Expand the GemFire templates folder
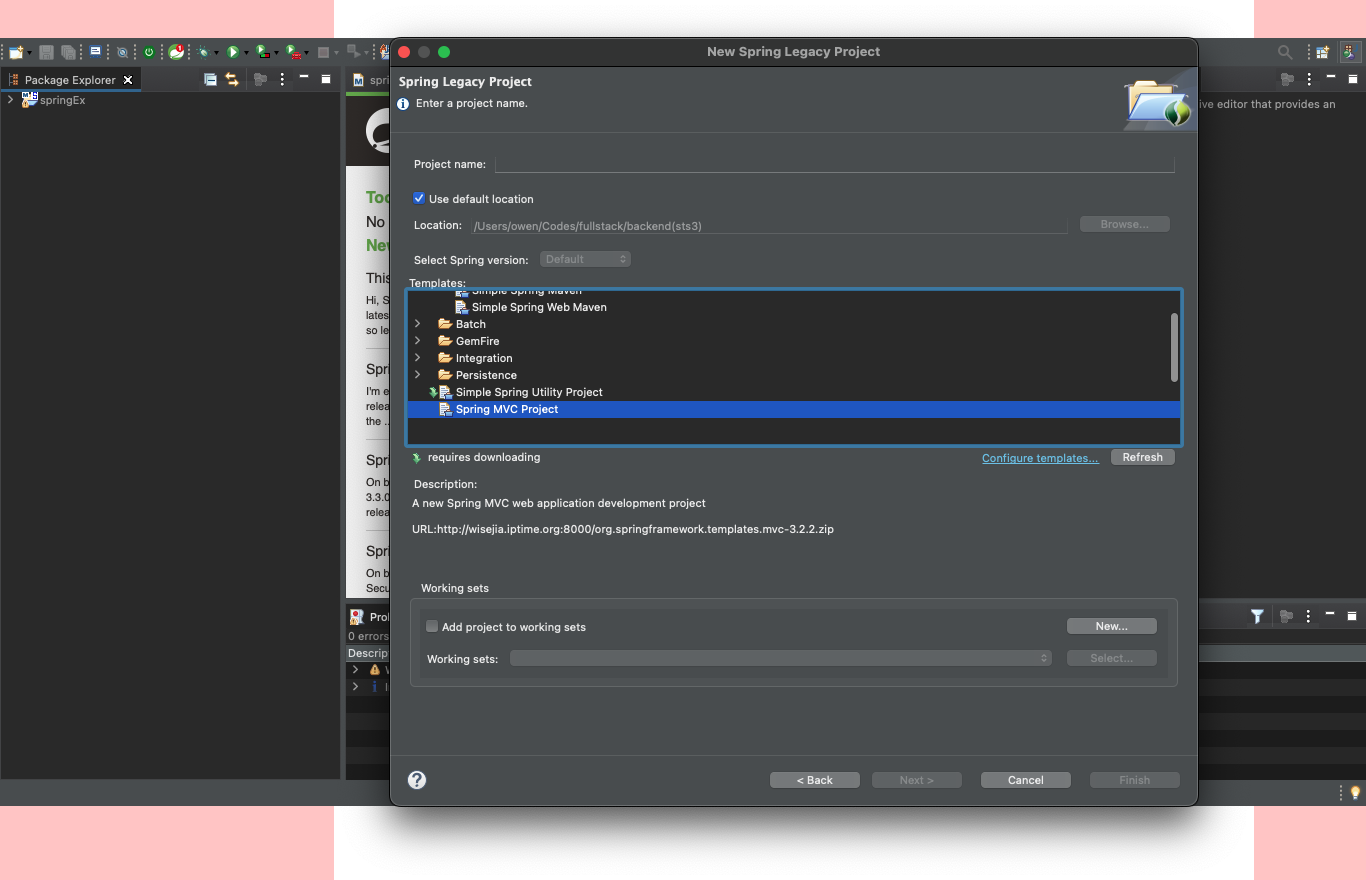Screen dimensions: 1366x880 click(x=417, y=341)
